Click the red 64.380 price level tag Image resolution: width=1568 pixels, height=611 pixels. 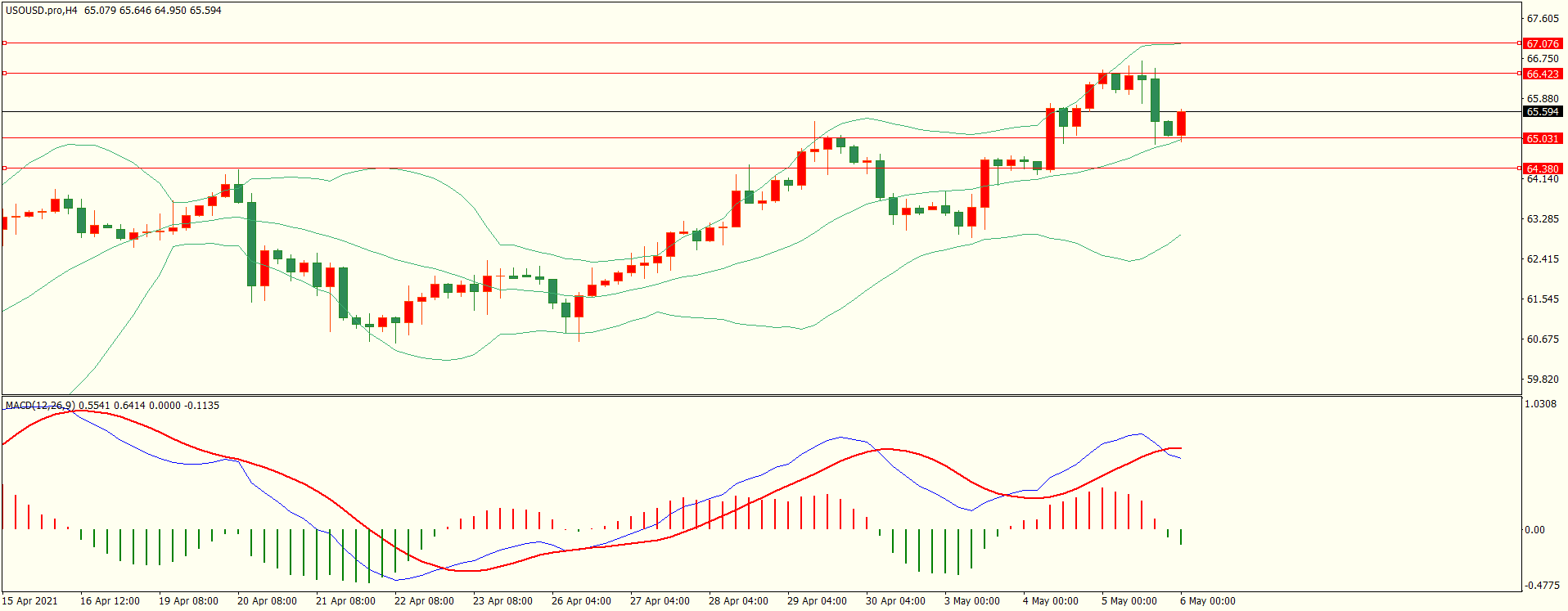click(1542, 168)
